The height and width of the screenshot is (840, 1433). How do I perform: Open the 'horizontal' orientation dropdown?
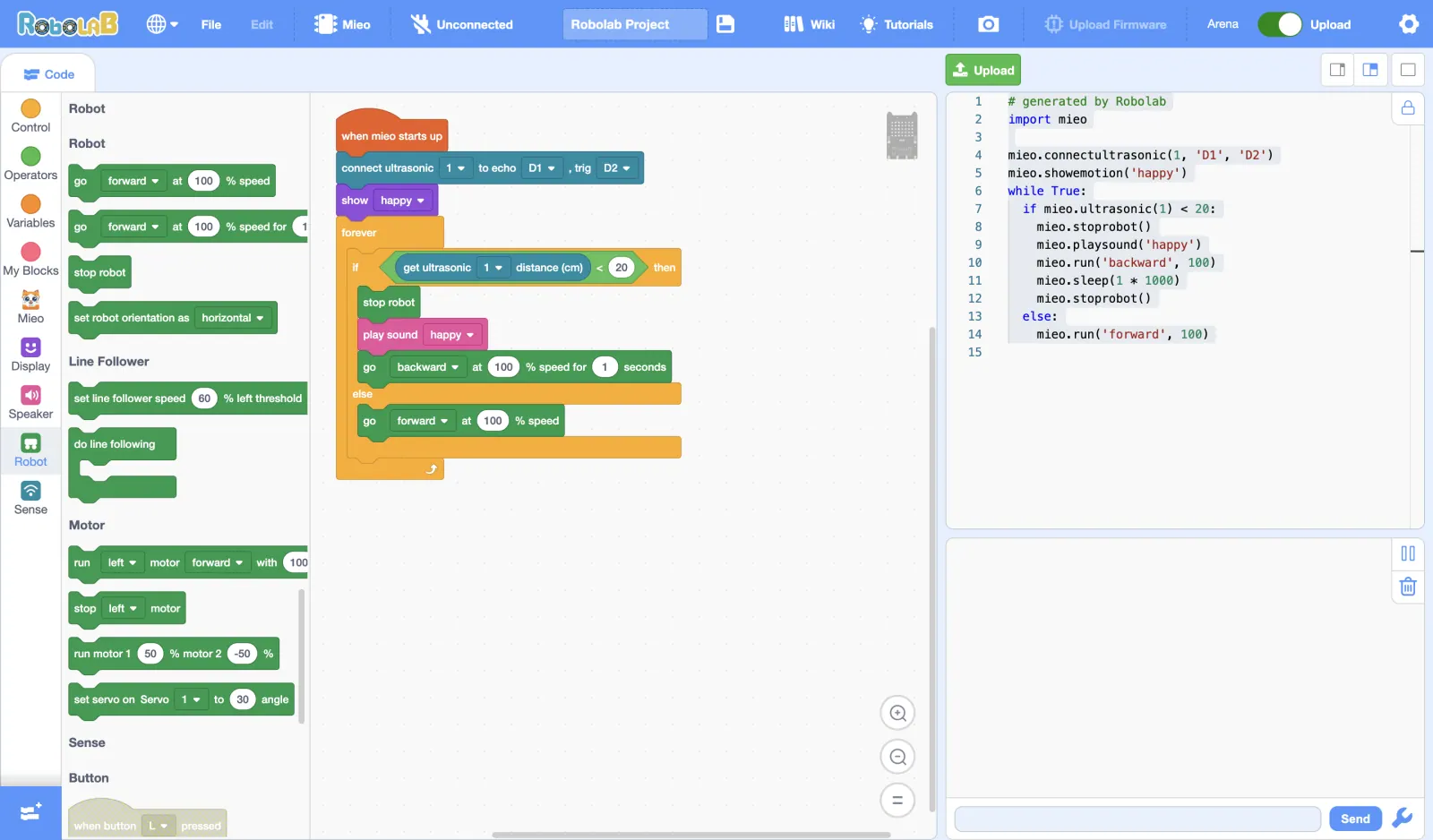pos(234,318)
